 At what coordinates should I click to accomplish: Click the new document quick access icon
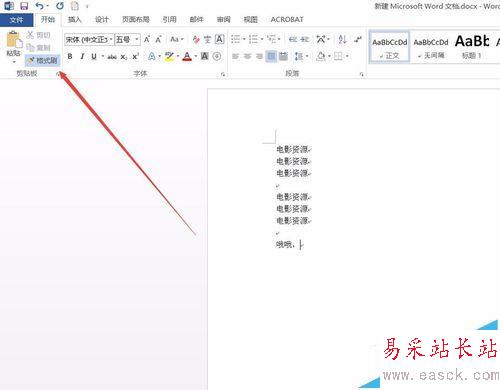75,6
